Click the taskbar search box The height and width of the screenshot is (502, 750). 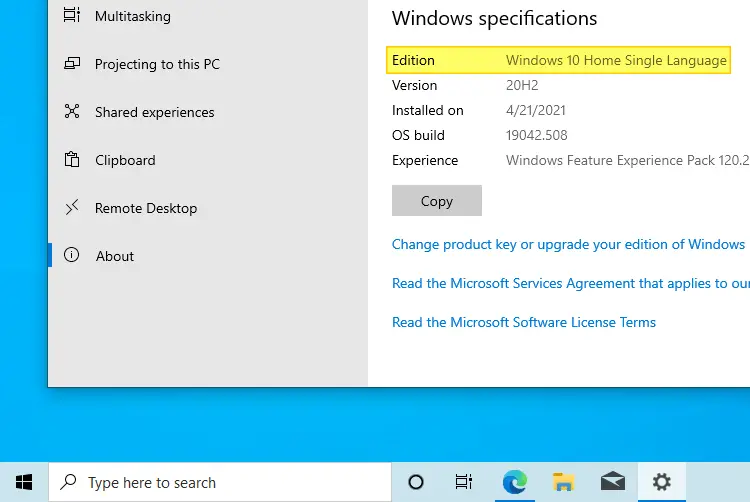click(x=220, y=482)
